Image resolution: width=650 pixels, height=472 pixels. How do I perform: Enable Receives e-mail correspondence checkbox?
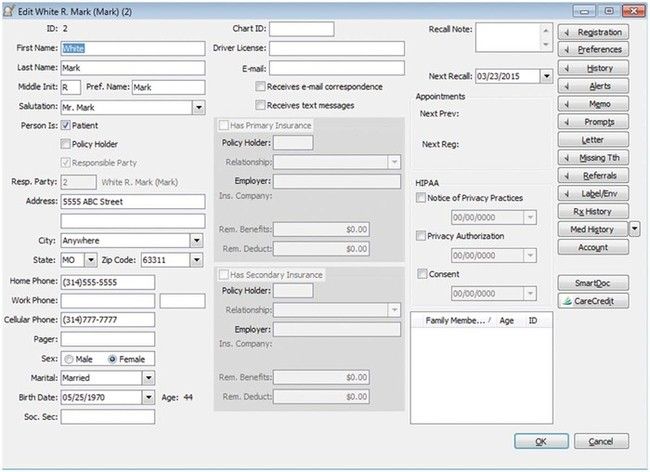click(x=261, y=87)
